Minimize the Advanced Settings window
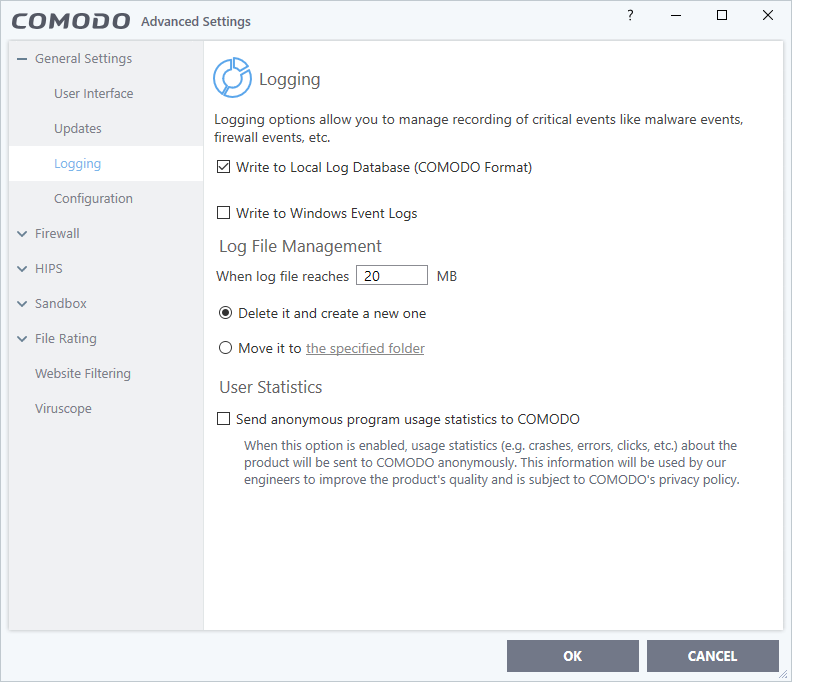The height and width of the screenshot is (682, 819). tap(676, 16)
